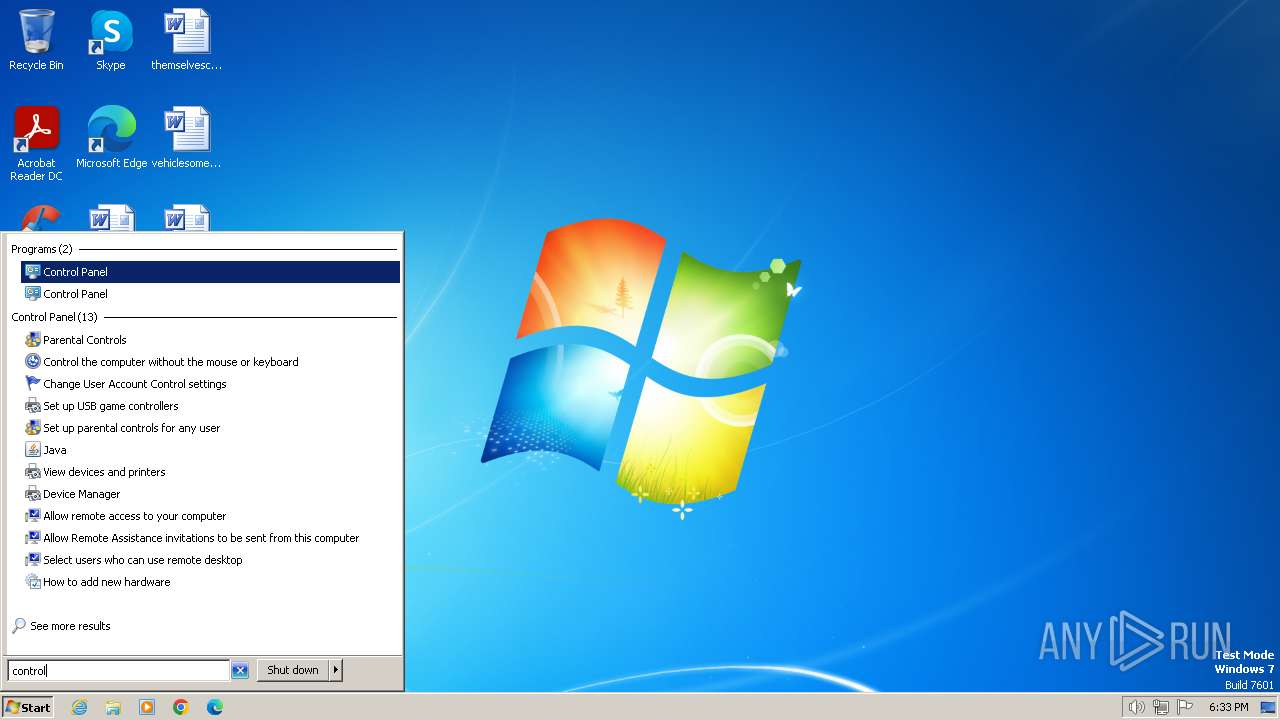
Task: Open Acrobat Reader DC desktop shortcut
Action: point(36,144)
